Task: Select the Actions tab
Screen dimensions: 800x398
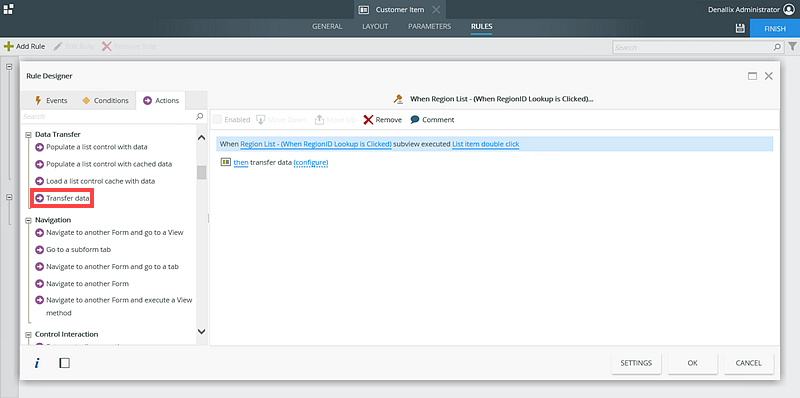Action: (161, 101)
